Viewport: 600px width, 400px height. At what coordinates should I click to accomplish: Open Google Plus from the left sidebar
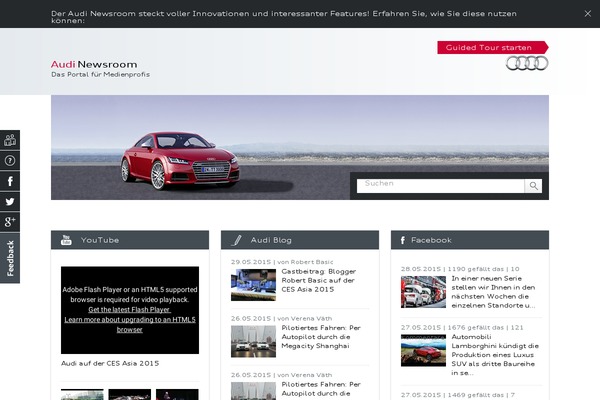click(10, 222)
